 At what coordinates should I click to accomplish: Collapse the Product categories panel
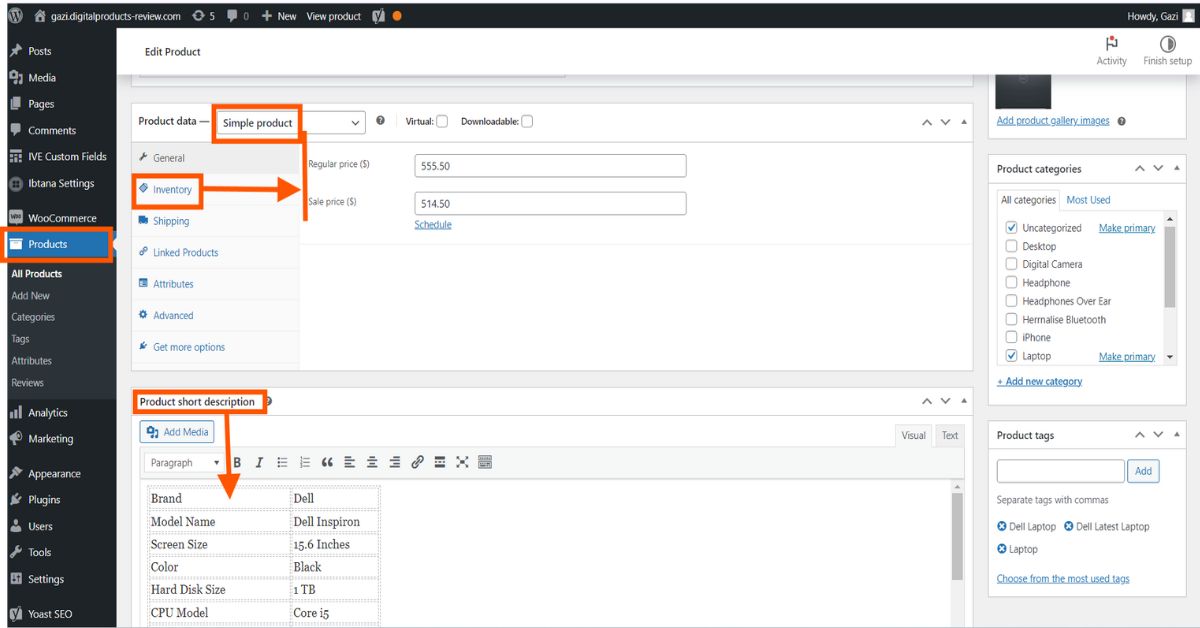pyautogui.click(x=1177, y=169)
